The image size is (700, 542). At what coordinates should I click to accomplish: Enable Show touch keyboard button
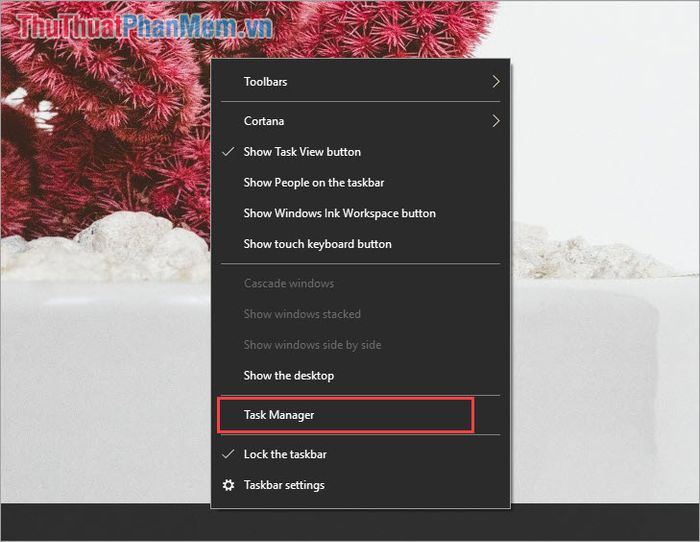pos(360,244)
